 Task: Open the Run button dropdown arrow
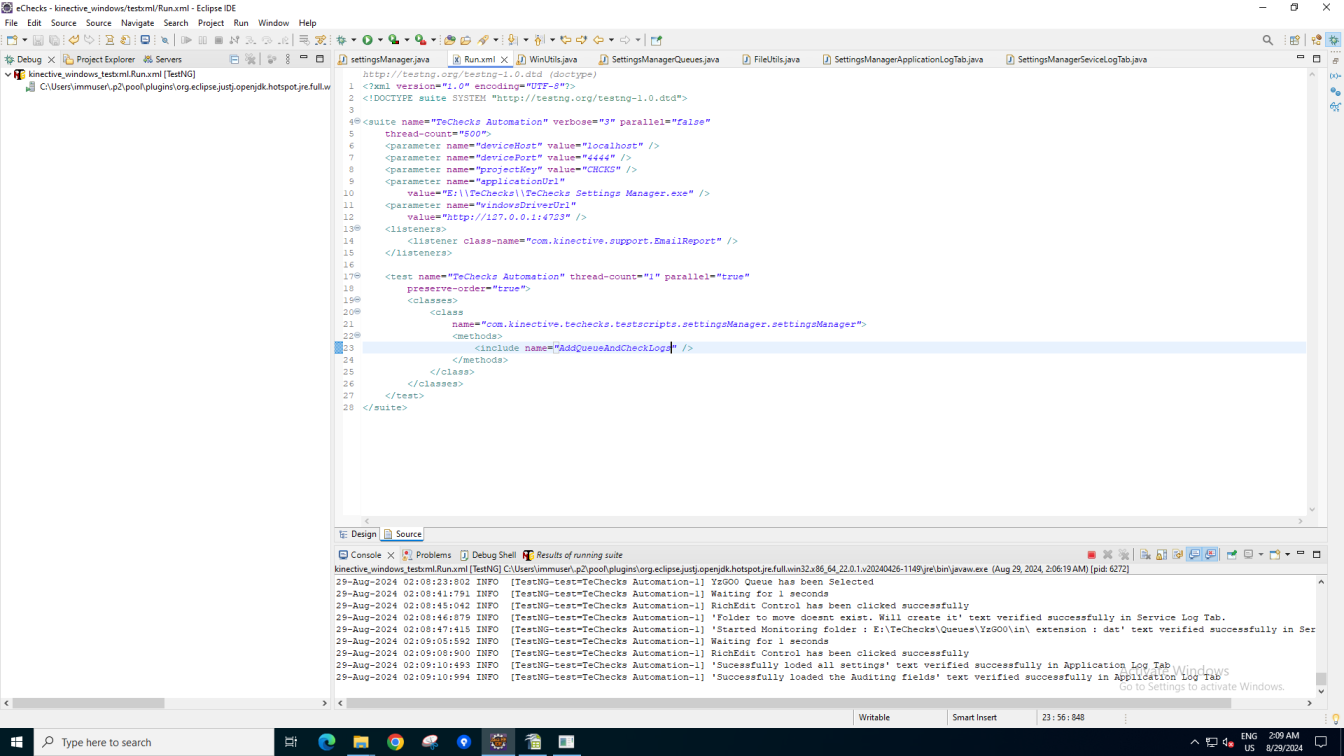click(380, 41)
